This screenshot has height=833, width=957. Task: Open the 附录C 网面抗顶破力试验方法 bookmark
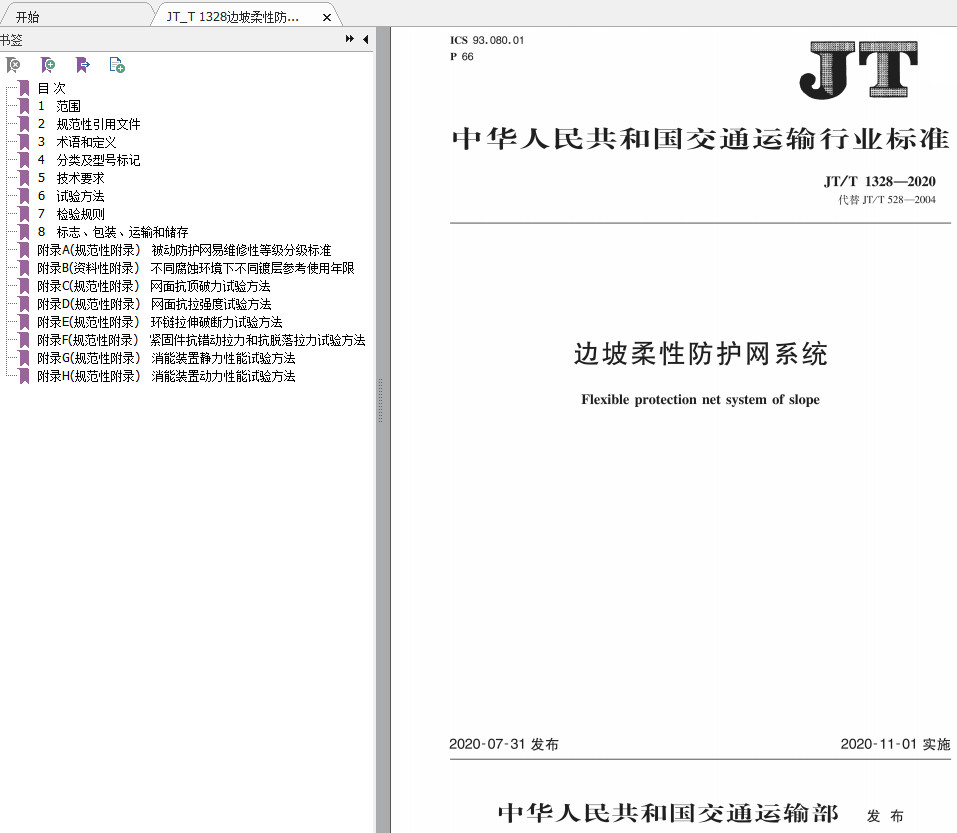tap(150, 285)
